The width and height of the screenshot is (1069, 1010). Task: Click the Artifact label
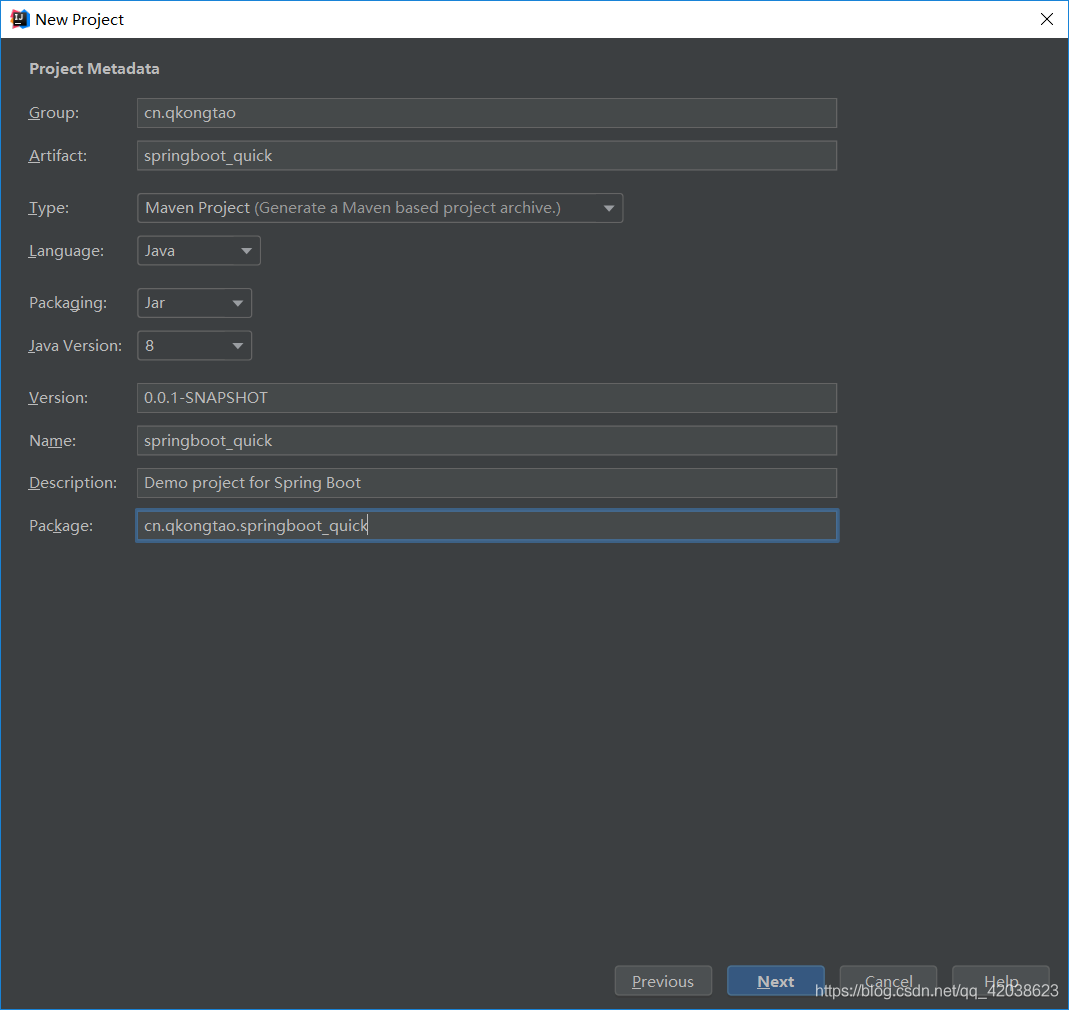tap(58, 155)
